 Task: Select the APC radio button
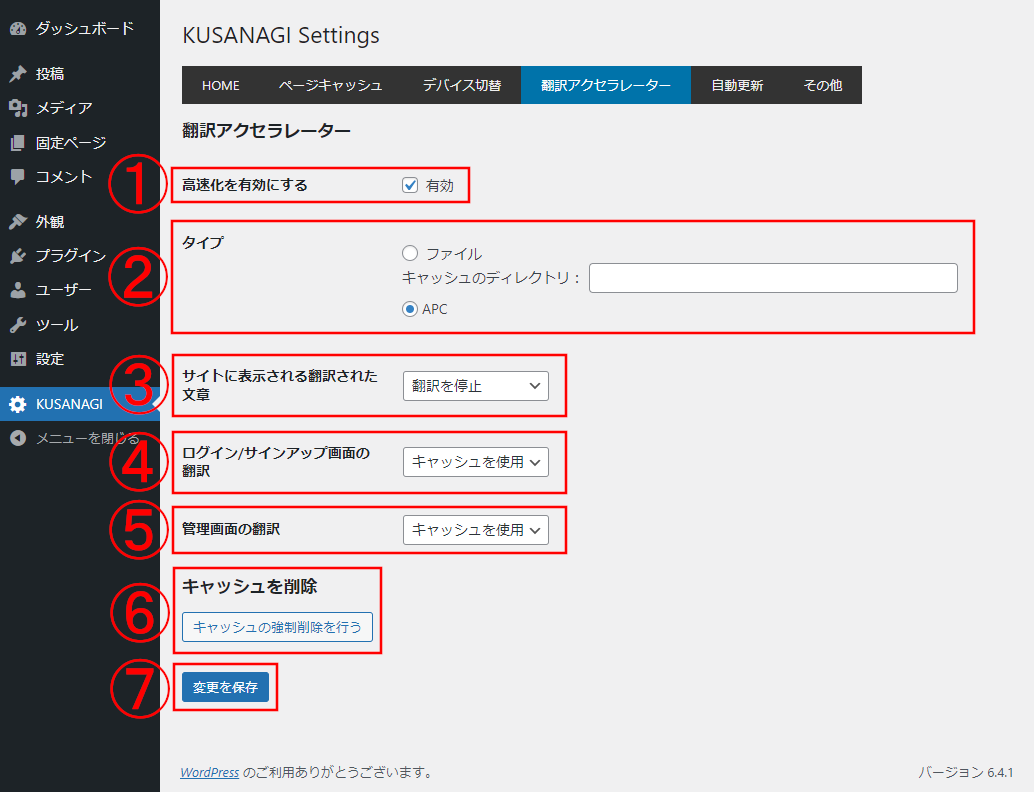point(409,308)
